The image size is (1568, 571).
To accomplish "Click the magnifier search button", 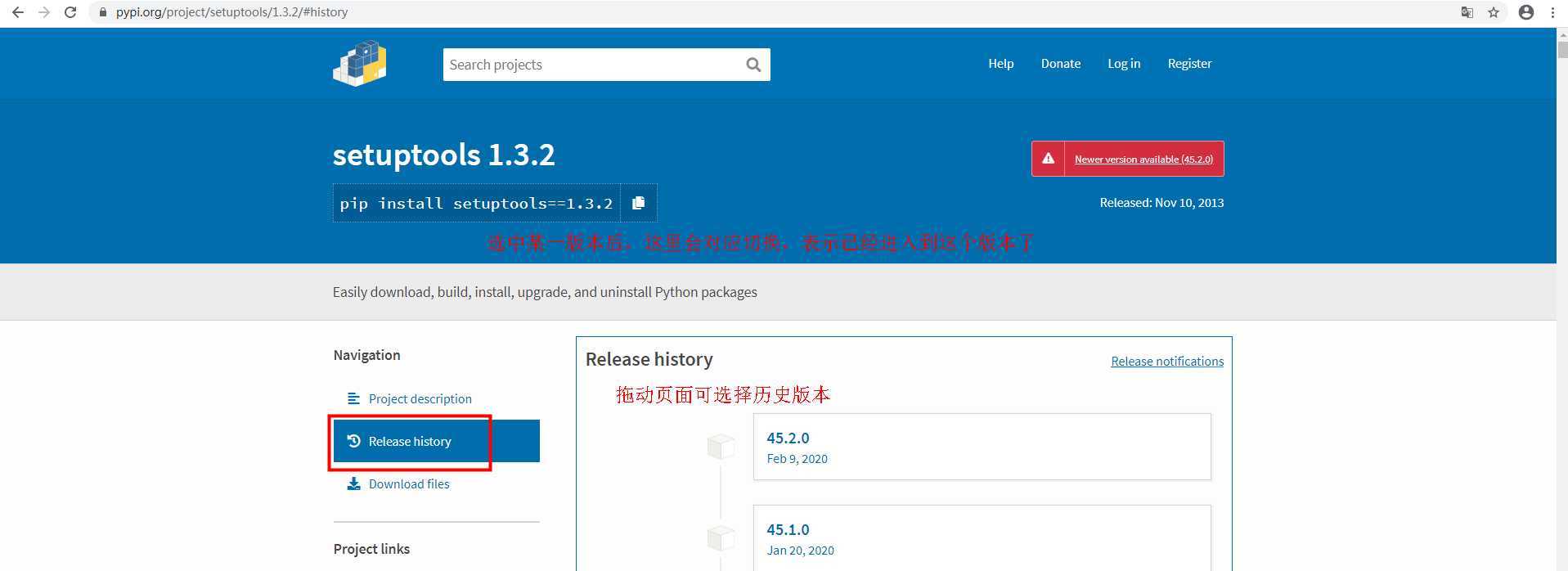I will tap(753, 65).
